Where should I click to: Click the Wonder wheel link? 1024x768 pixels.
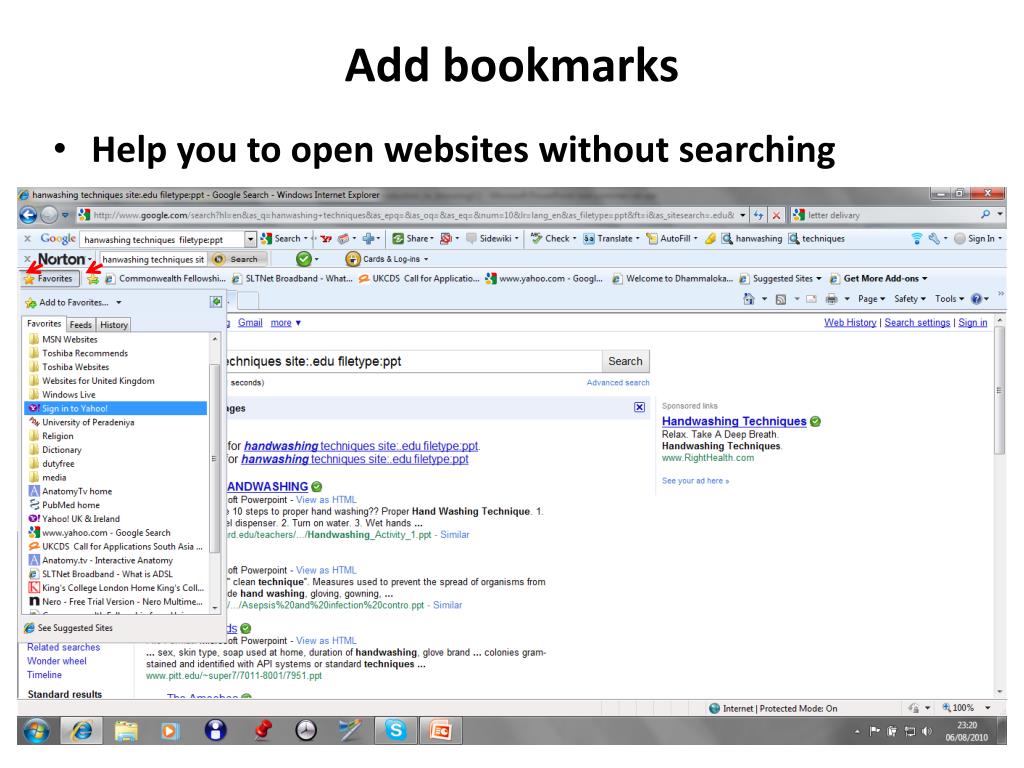click(57, 661)
